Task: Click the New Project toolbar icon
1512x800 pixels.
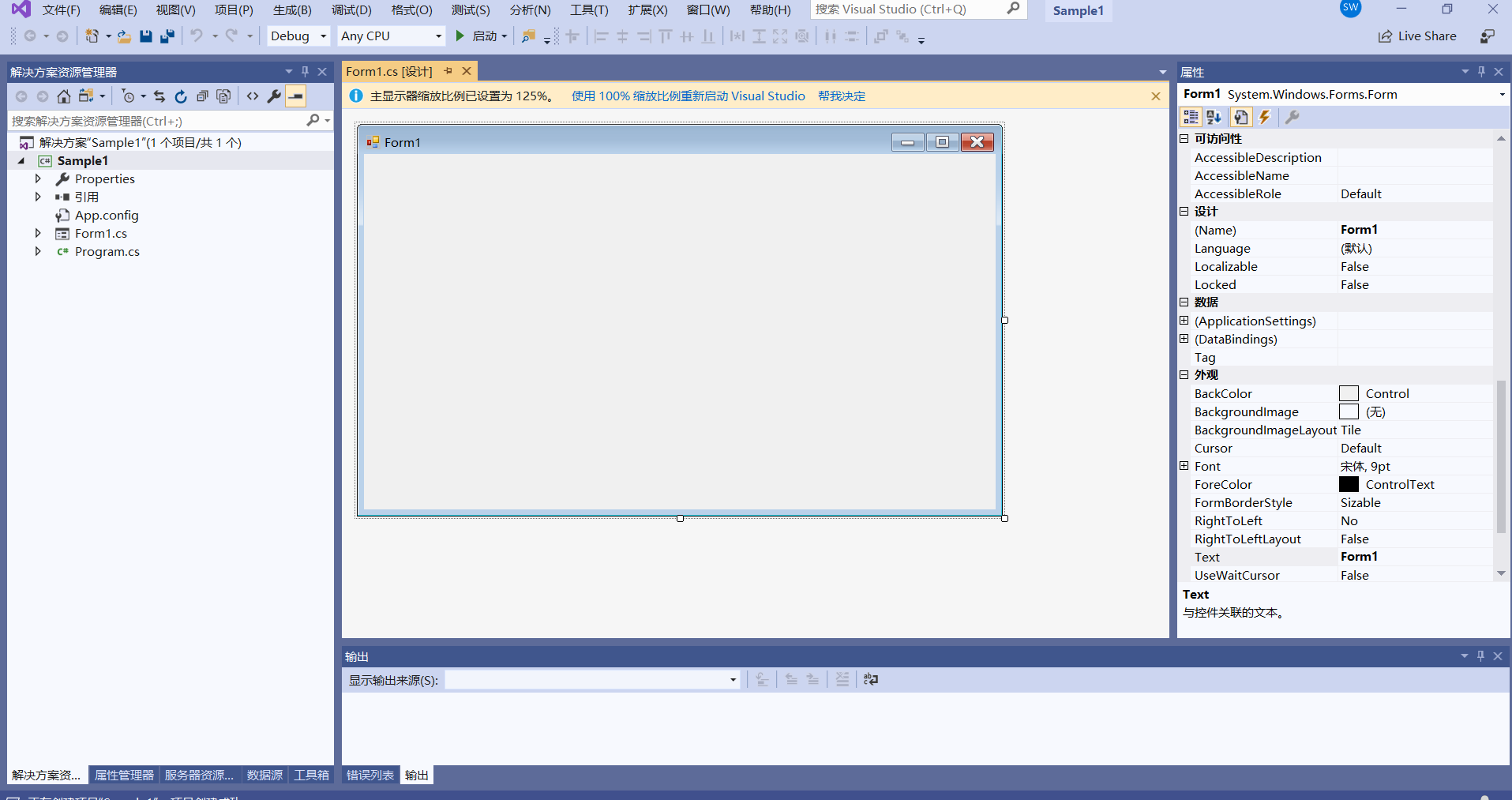Action: (x=92, y=36)
